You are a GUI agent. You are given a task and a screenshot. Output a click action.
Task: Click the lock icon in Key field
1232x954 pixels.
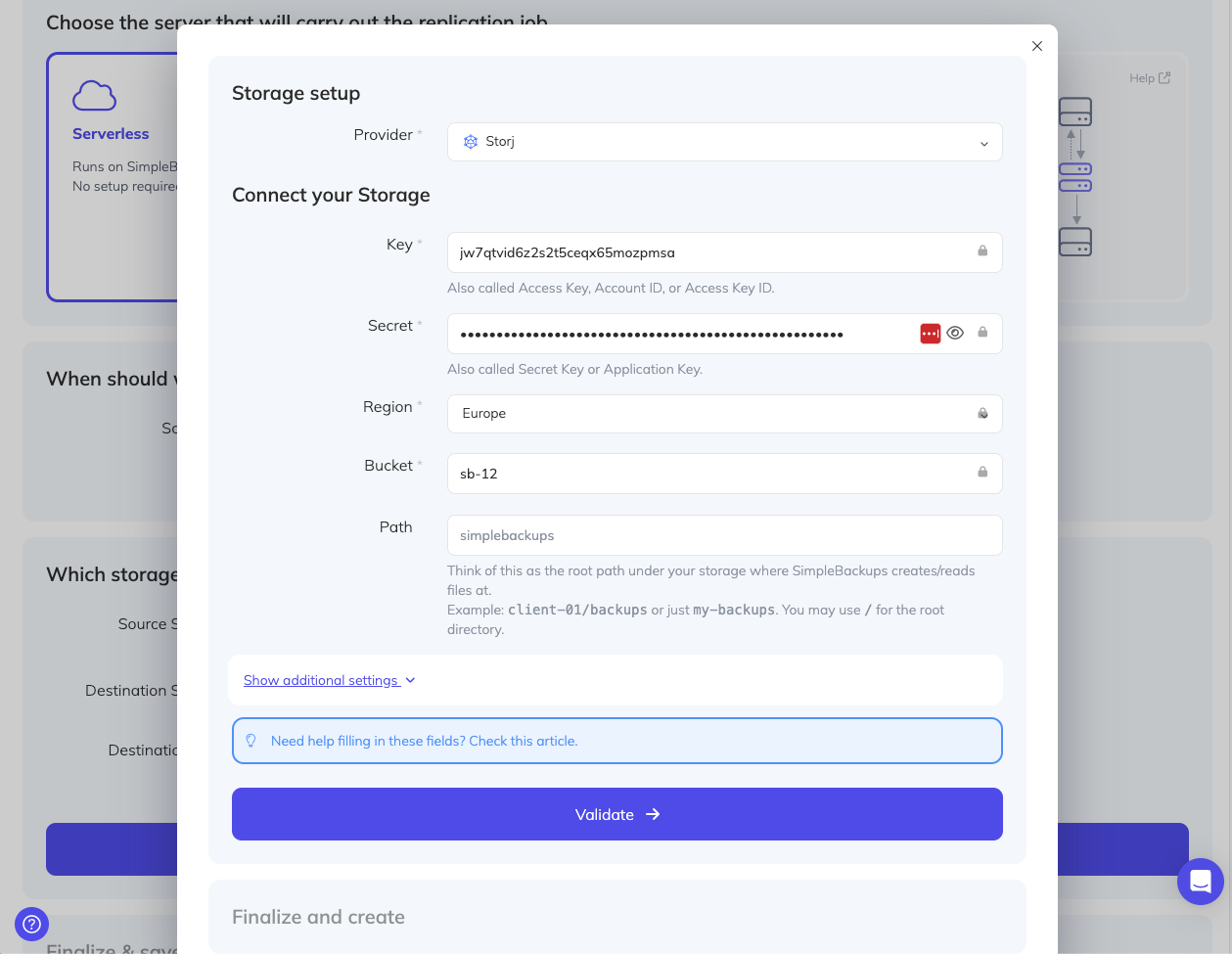pyautogui.click(x=982, y=251)
